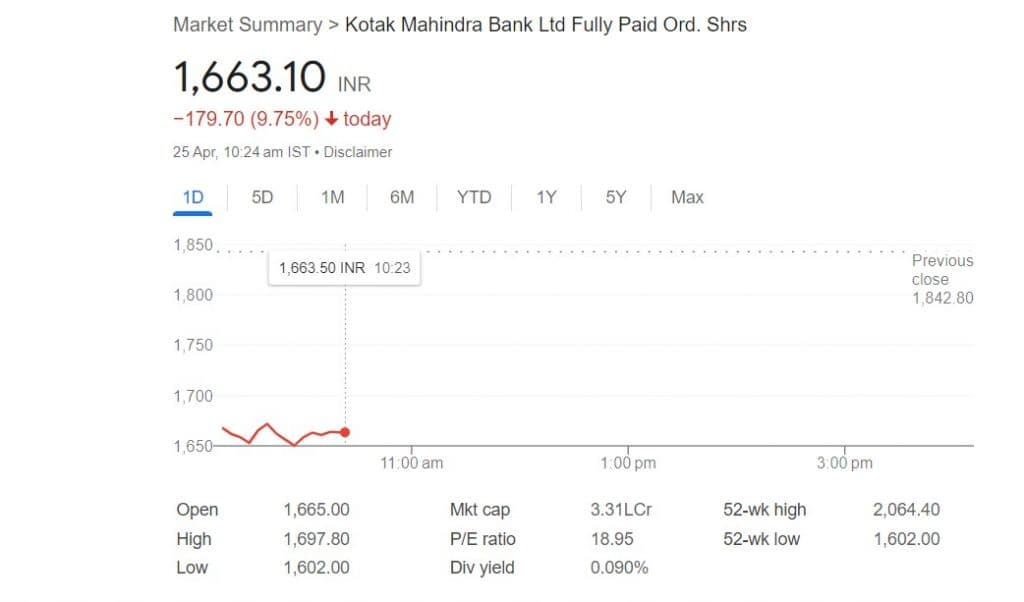Click the 3:00 pm axis label
The width and height of the screenshot is (1024, 602).
click(x=845, y=463)
